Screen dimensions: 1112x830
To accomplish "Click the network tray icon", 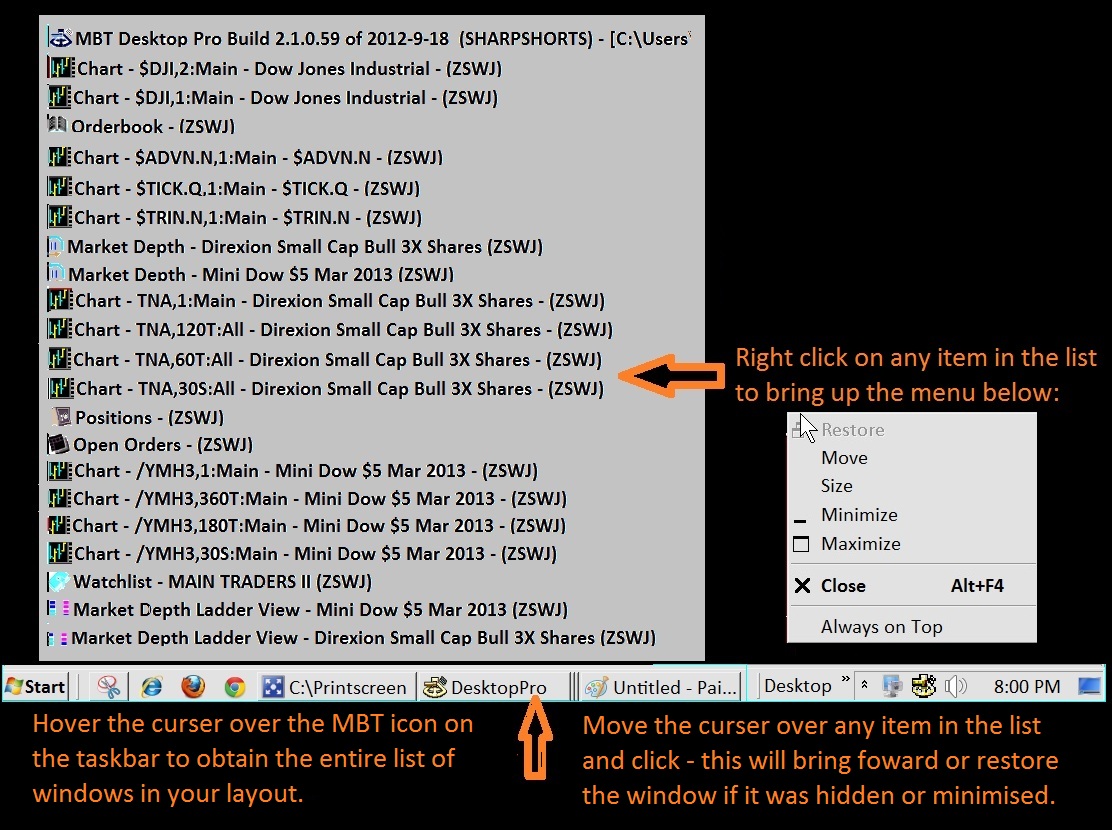I will (x=892, y=686).
